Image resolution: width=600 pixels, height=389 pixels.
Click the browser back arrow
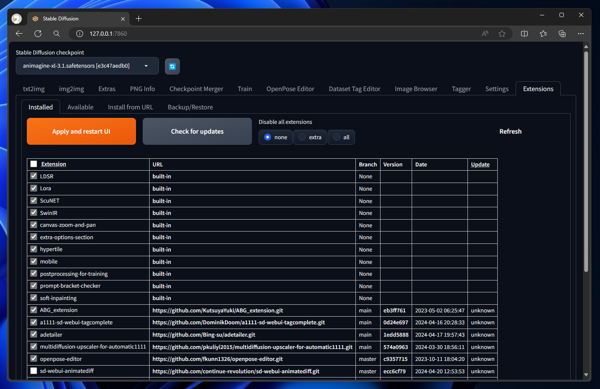(x=19, y=34)
